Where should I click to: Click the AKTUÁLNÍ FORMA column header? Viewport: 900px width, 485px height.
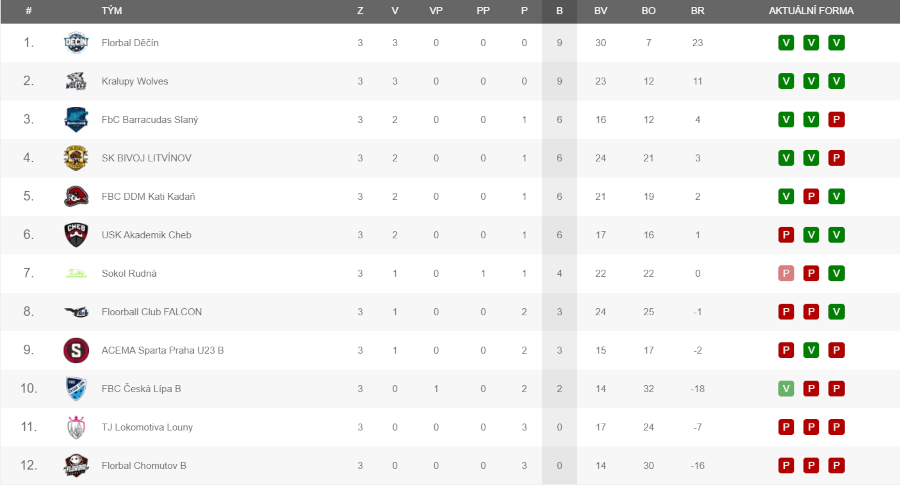point(811,11)
